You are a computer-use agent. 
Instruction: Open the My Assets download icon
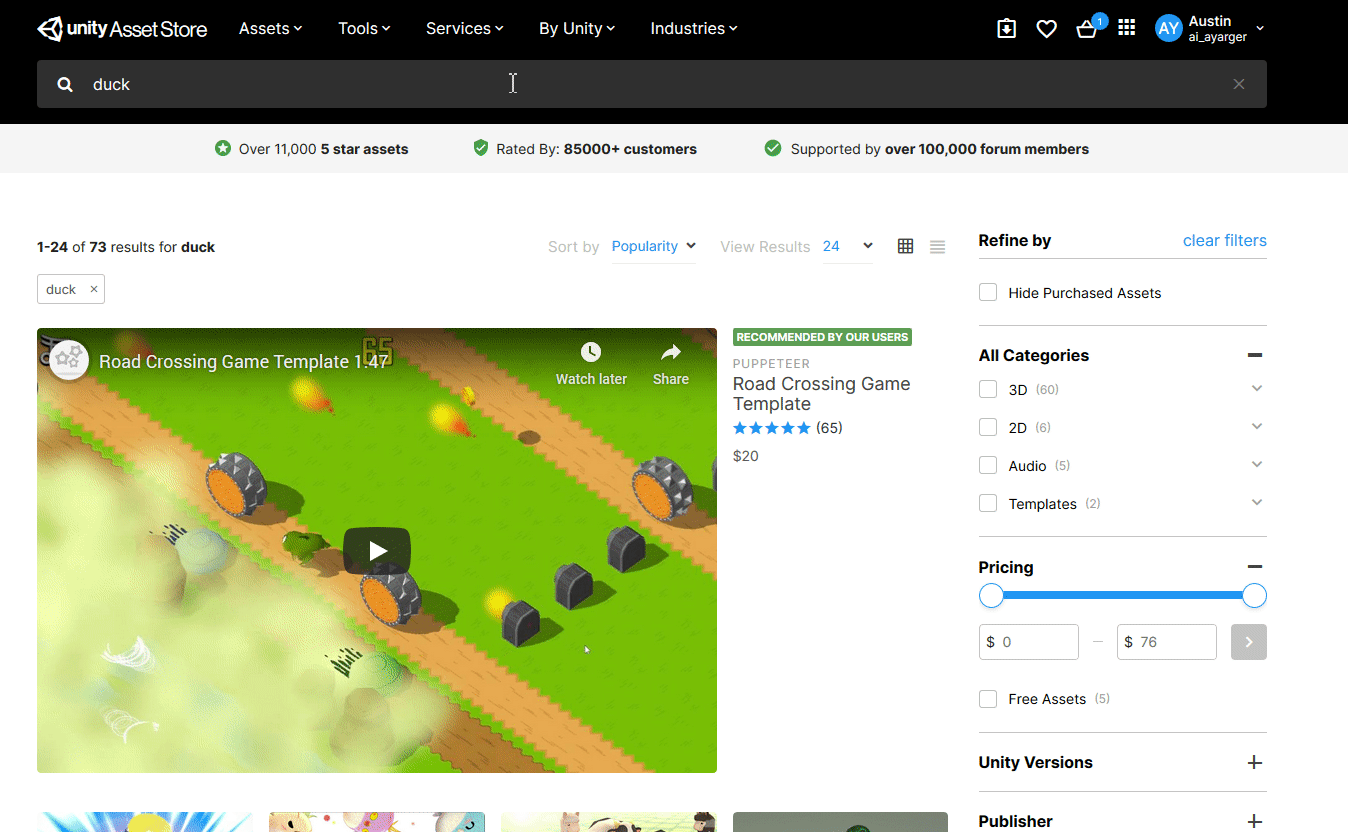(1006, 29)
